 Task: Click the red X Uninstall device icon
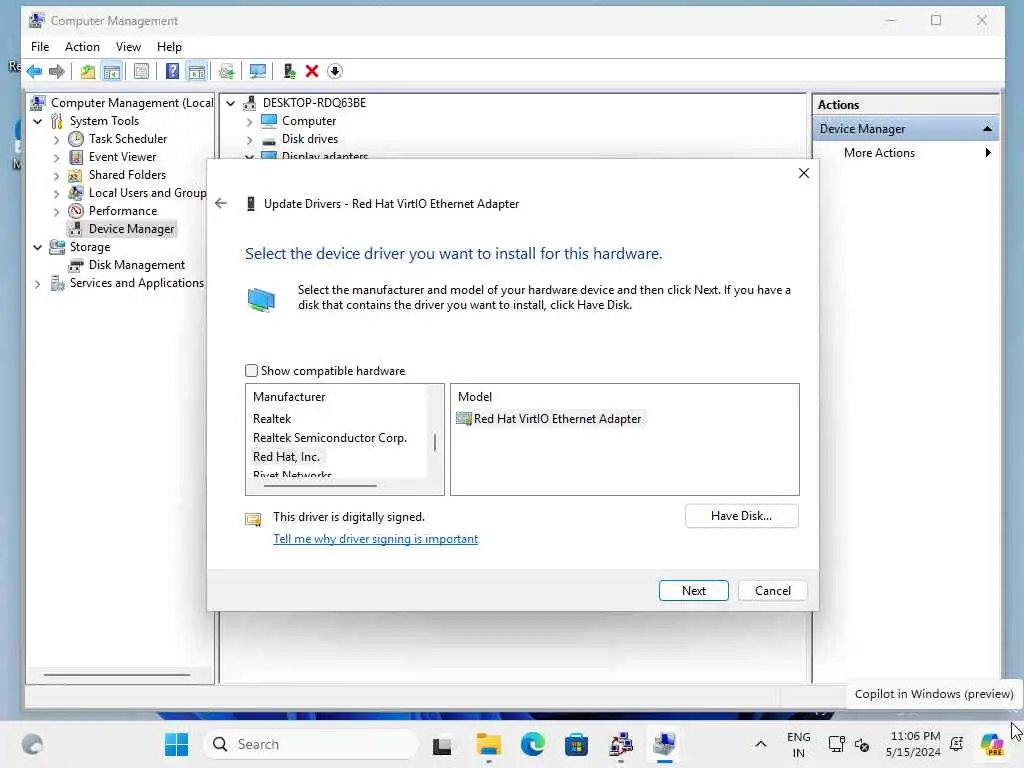tap(312, 71)
